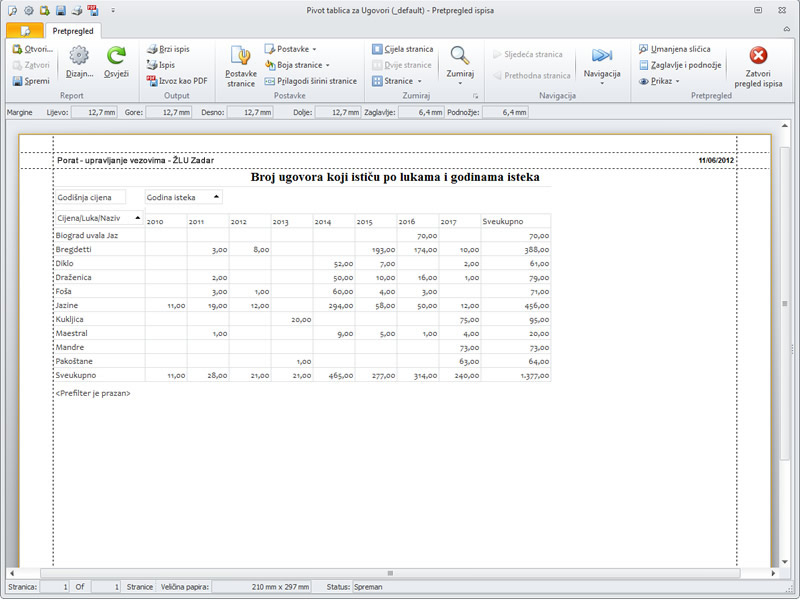
Task: Click the gear design icon in quick access toolbar
Action: (x=29, y=10)
